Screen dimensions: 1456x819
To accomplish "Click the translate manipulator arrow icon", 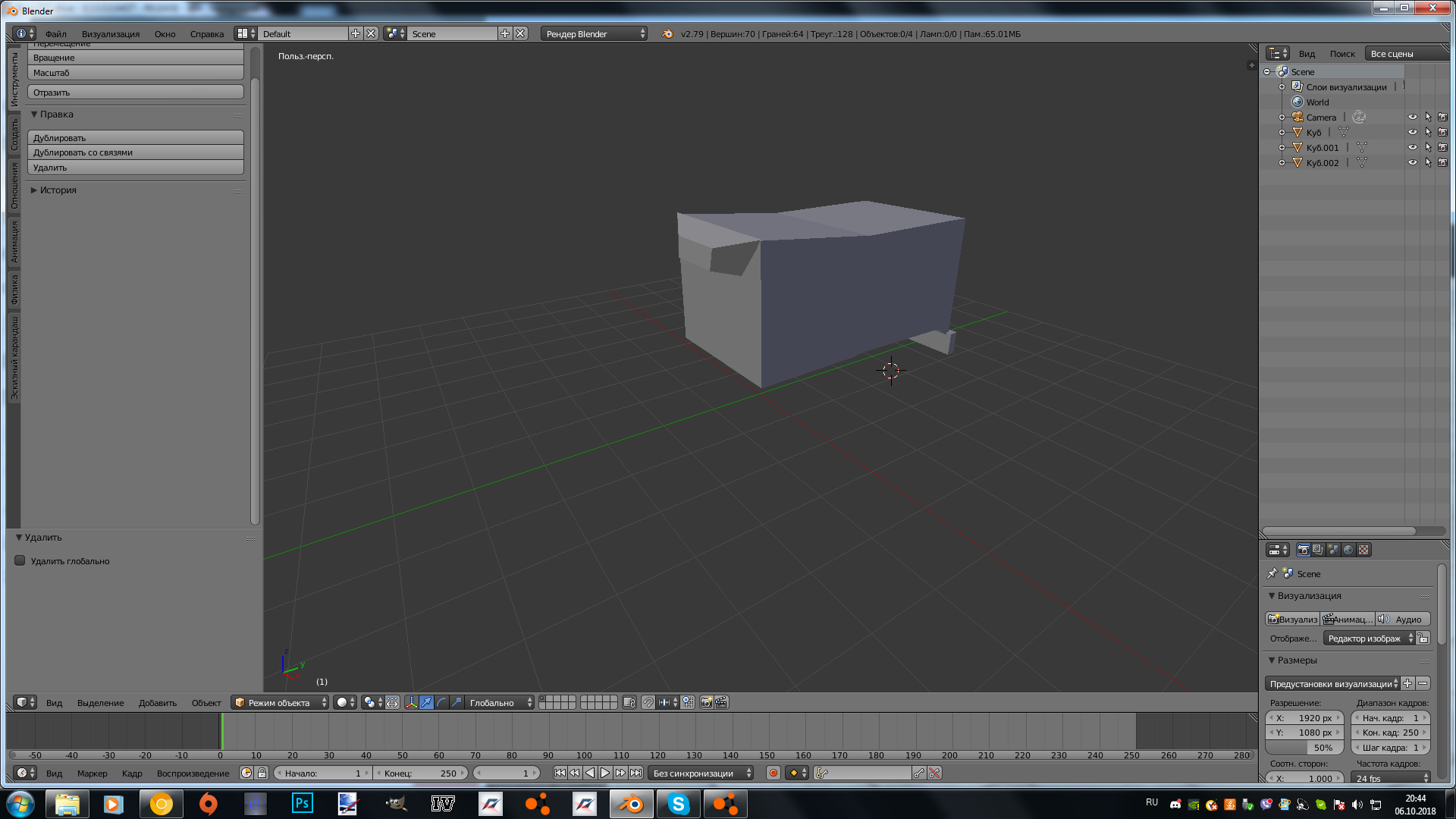I will click(x=426, y=702).
